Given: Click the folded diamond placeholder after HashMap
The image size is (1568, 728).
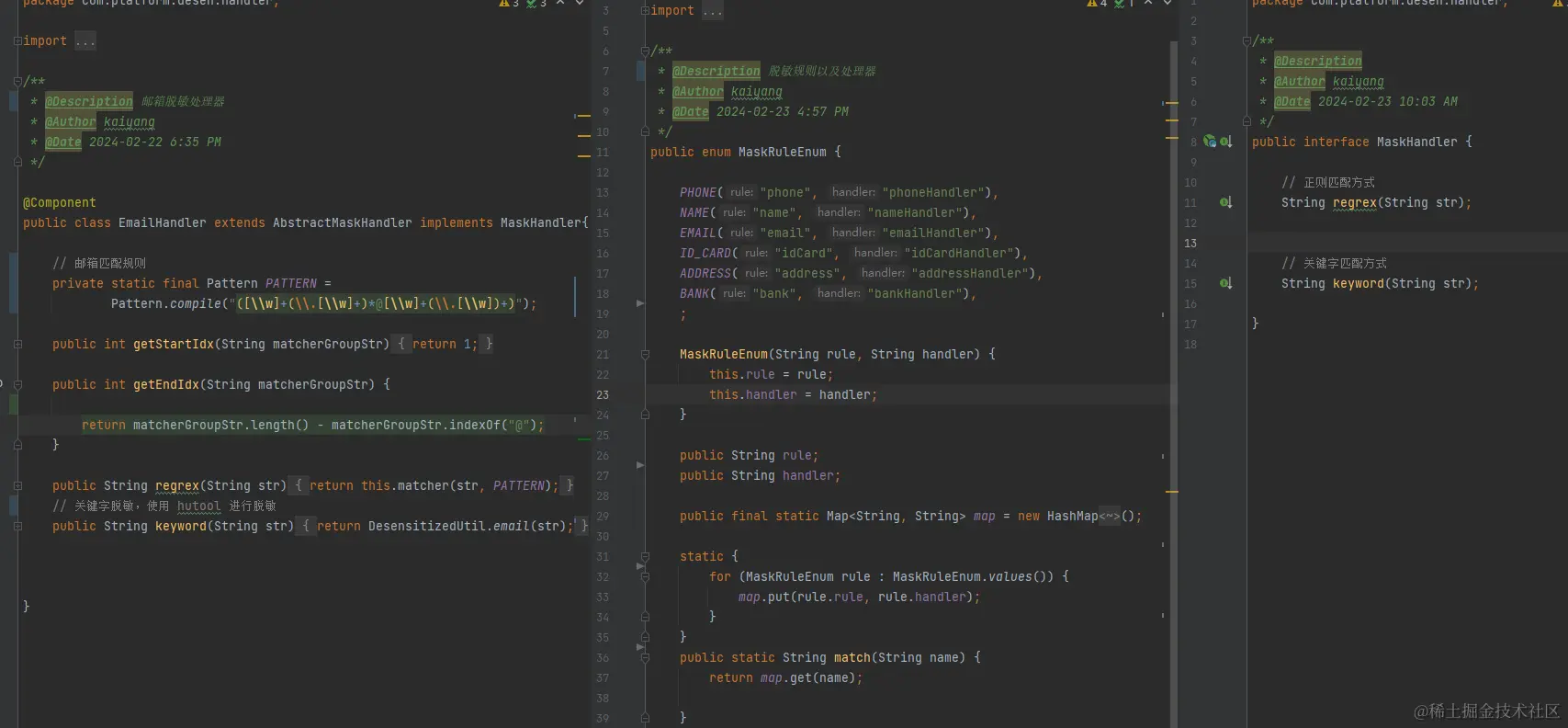Looking at the screenshot, I should click(1110, 516).
